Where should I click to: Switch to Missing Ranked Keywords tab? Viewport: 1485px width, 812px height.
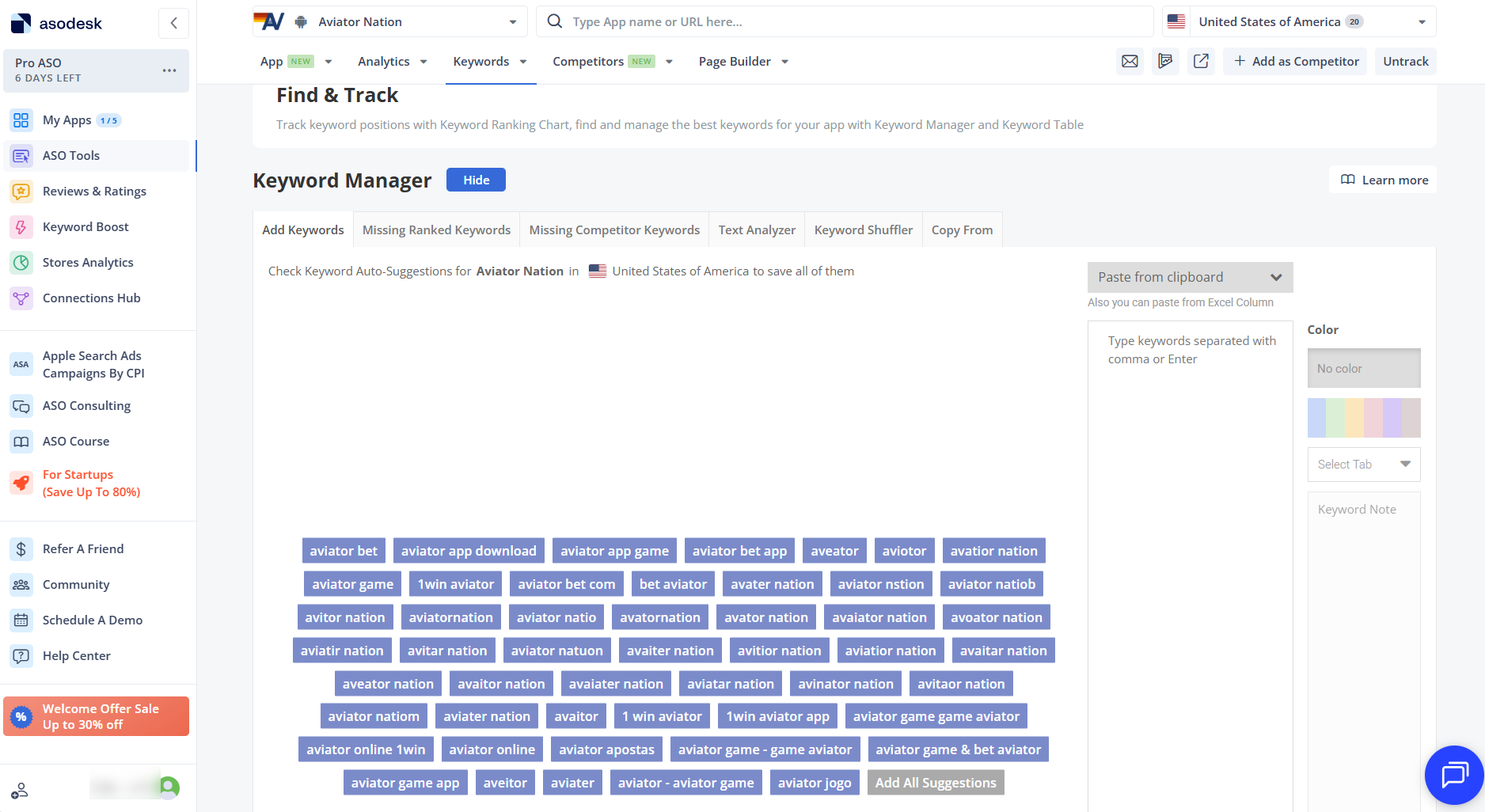(x=436, y=230)
